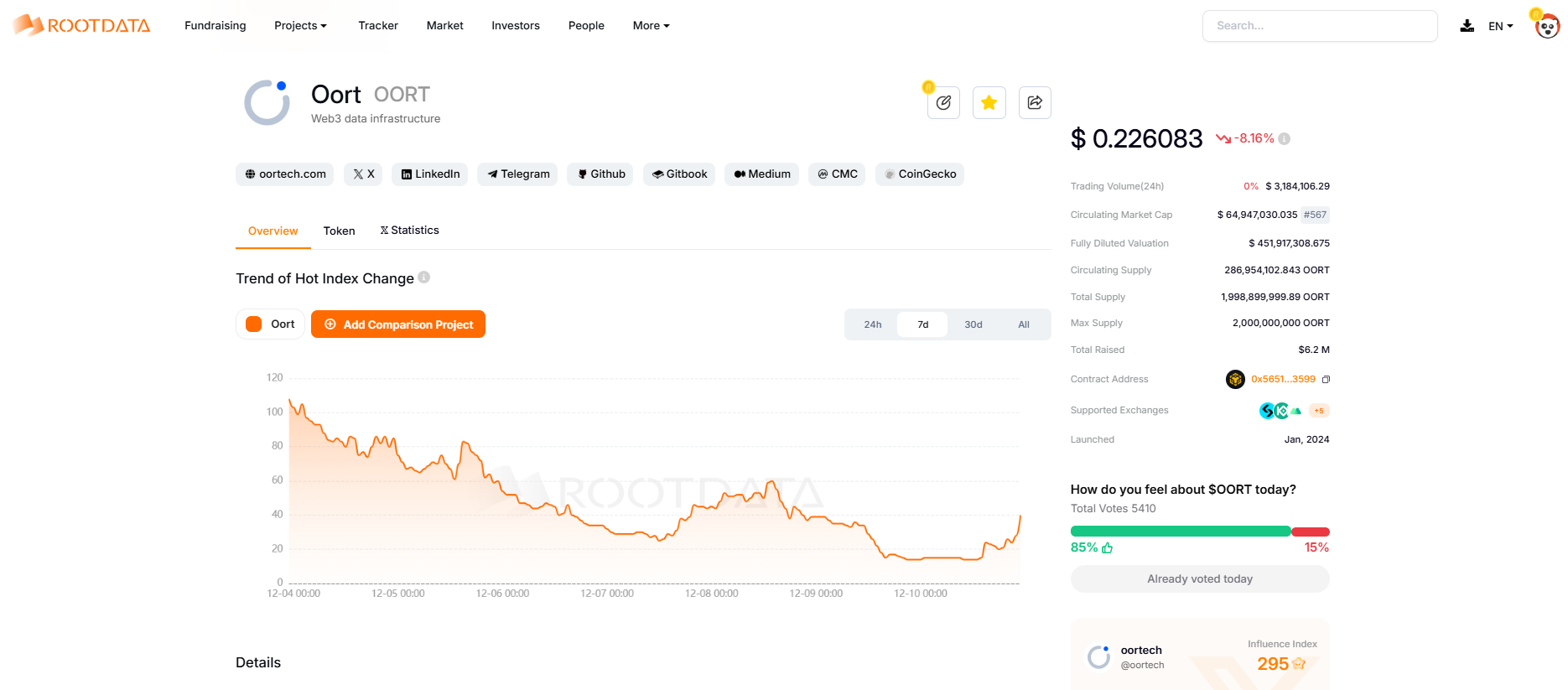Select the All chart range
1568x690 pixels.
pos(1024,324)
